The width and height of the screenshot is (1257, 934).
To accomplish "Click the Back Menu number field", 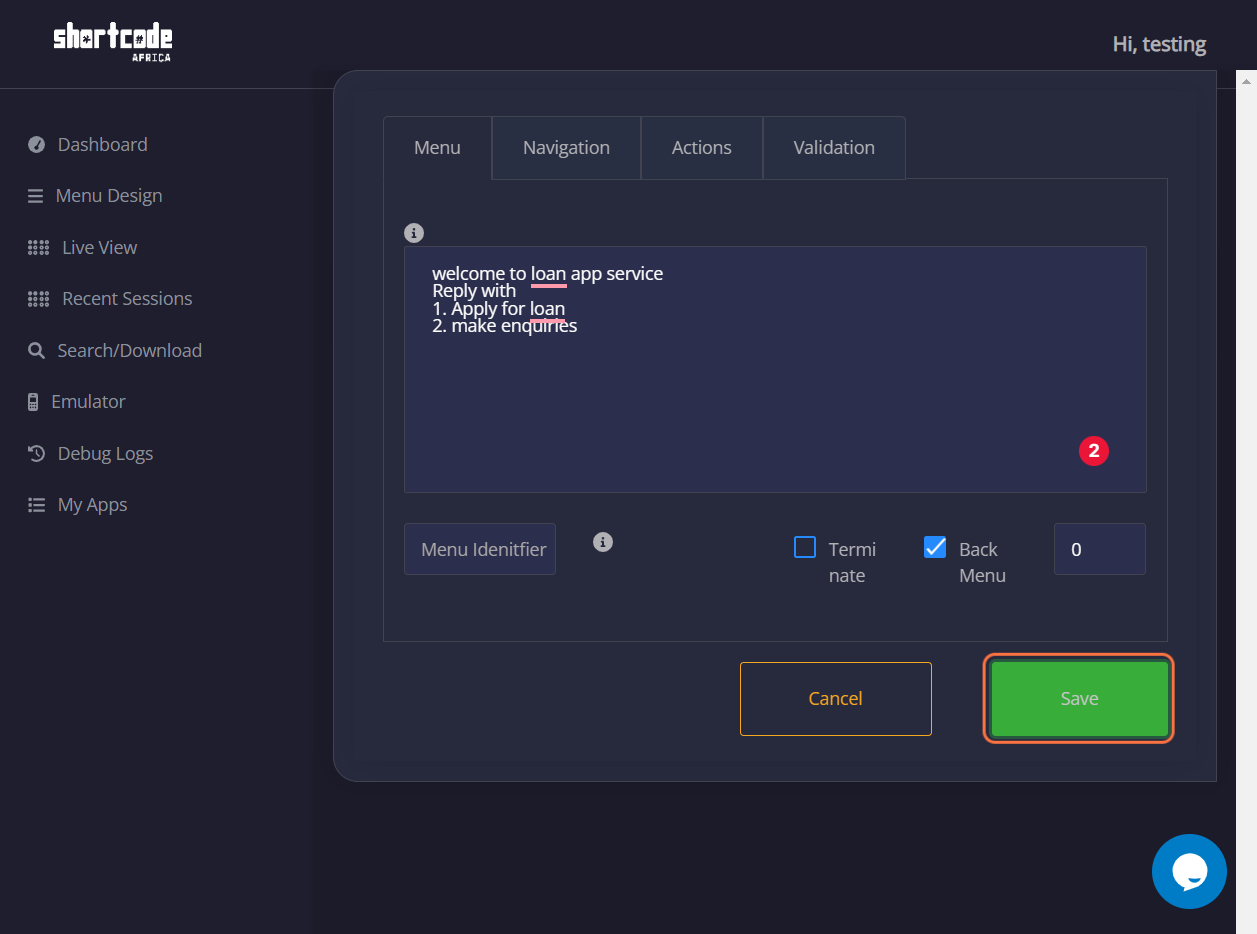I will pos(1100,549).
